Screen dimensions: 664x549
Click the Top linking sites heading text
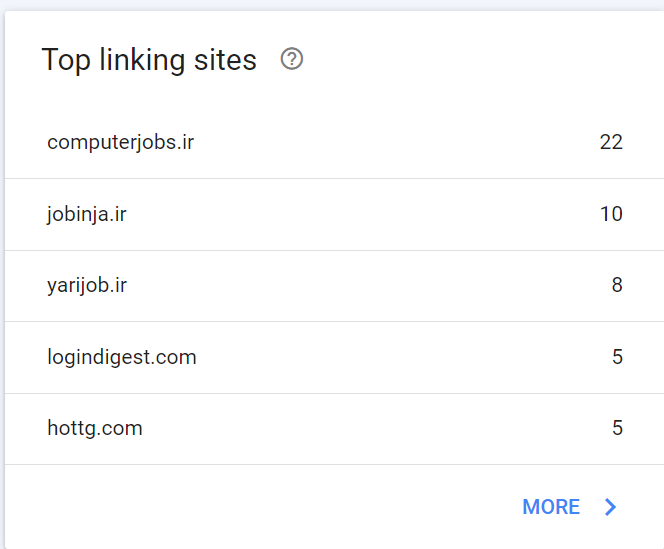click(x=149, y=60)
